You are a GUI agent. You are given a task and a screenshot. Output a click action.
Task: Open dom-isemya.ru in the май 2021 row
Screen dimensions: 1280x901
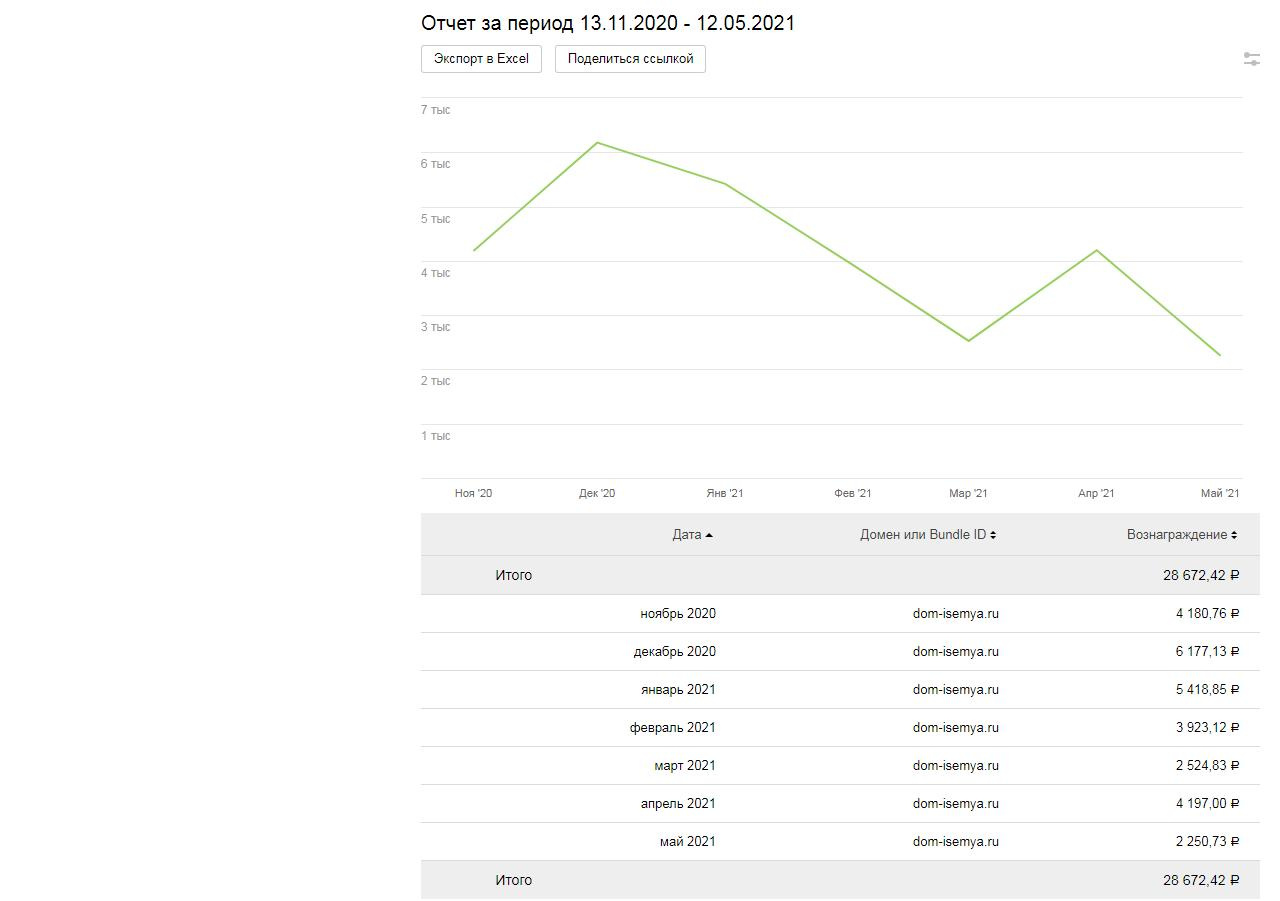pos(955,842)
